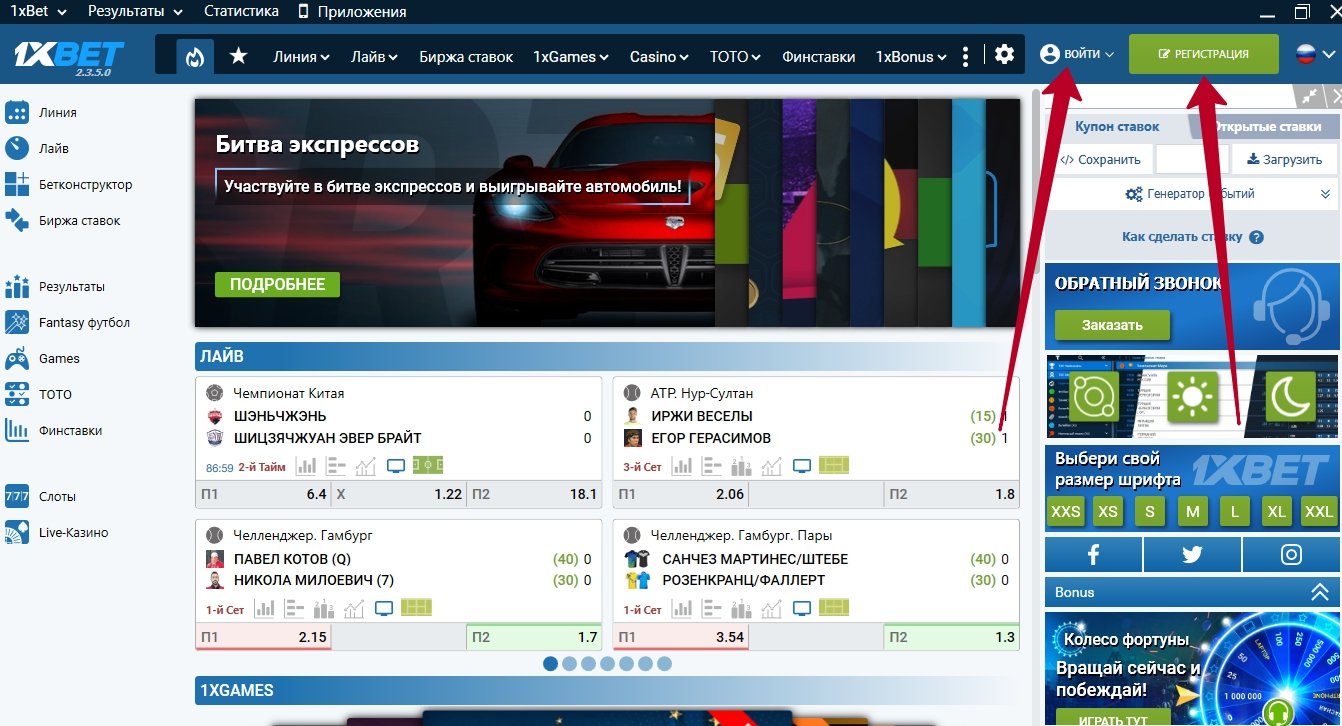Viewport: 1342px width, 726px height.
Task: Click the coupon code input field
Action: click(1192, 160)
